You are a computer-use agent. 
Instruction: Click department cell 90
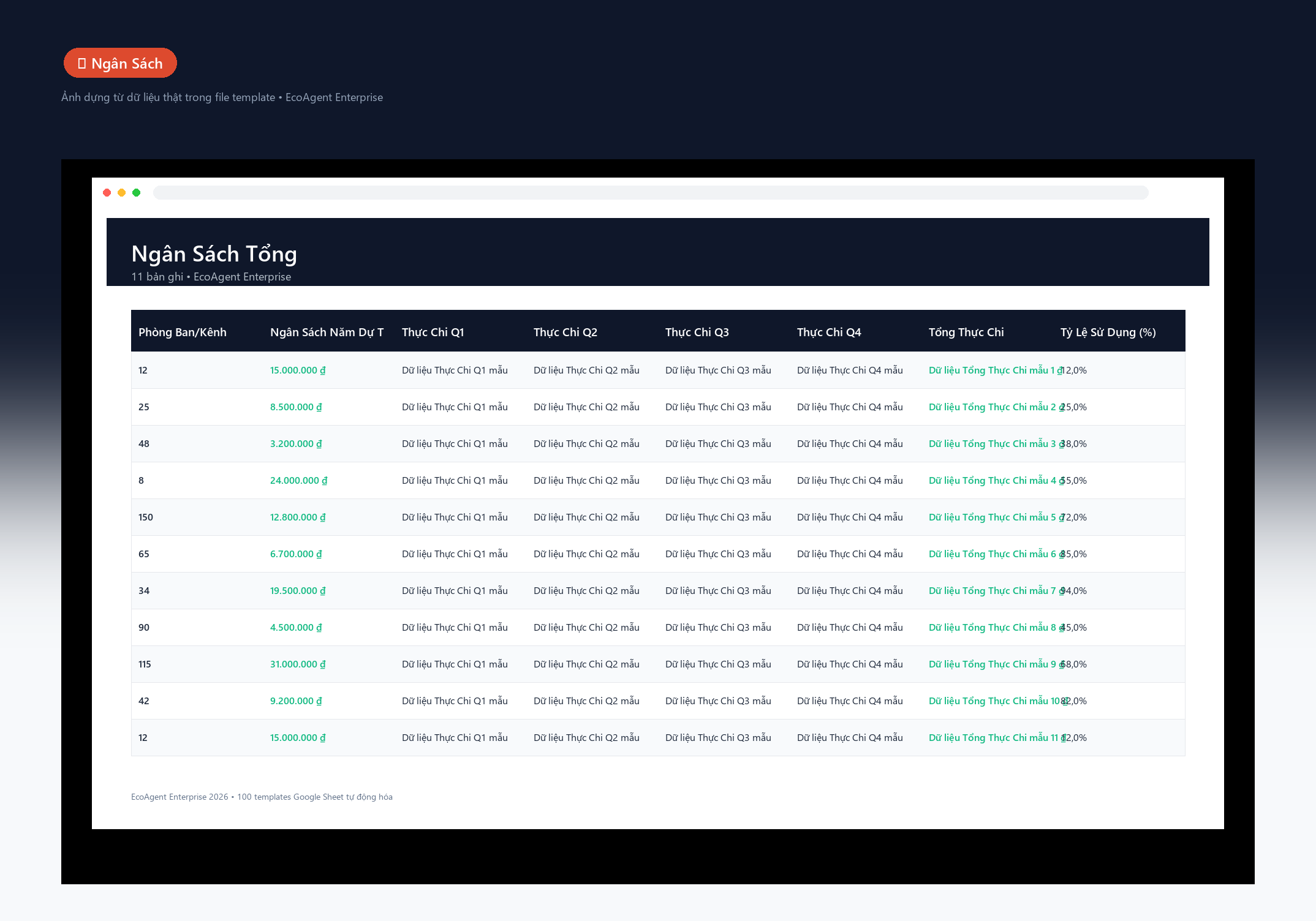(x=144, y=628)
